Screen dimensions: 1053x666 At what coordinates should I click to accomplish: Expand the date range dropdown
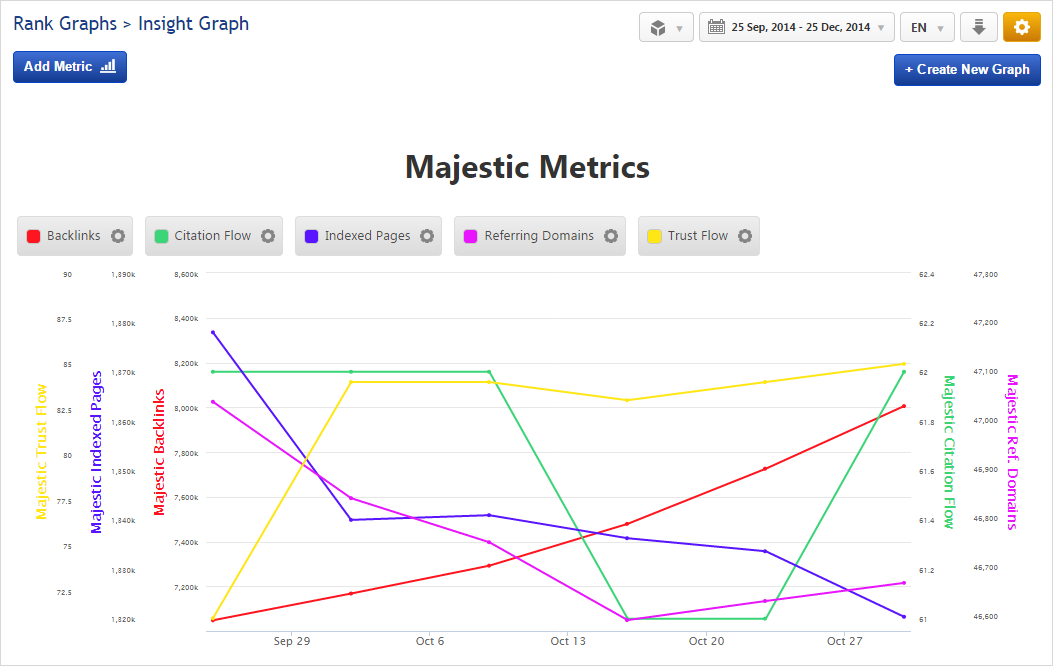880,28
